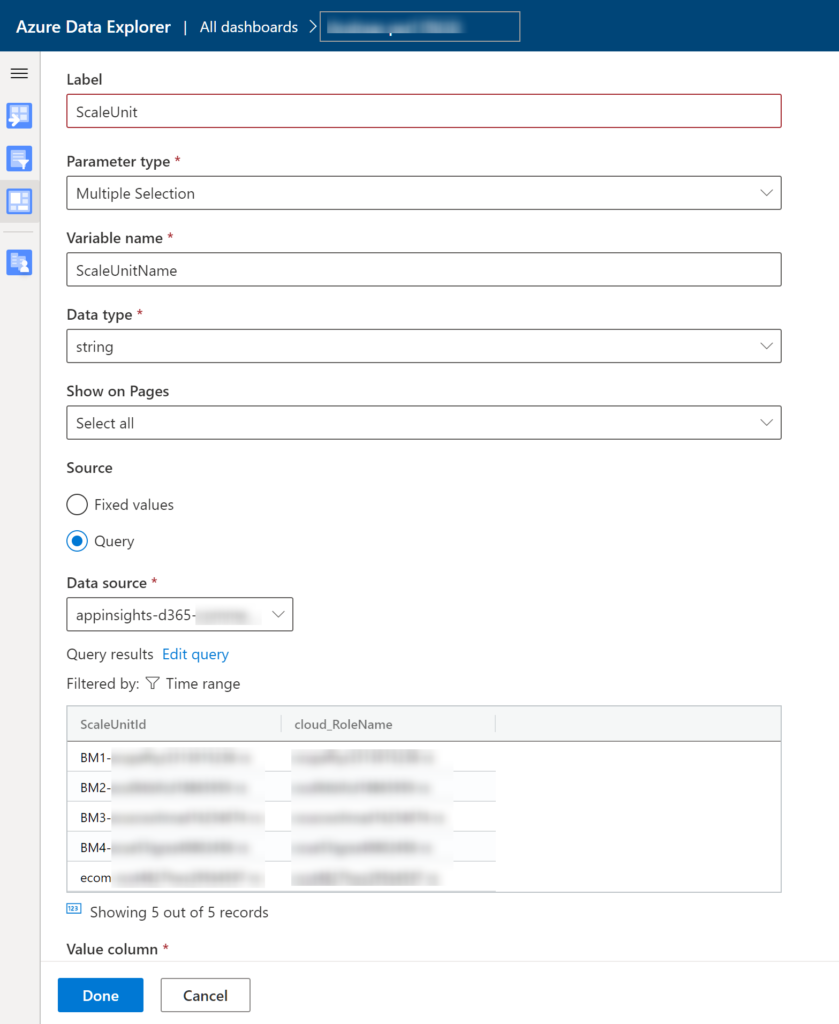The height and width of the screenshot is (1024, 839).
Task: Click the Label input field containing ScaleUnit
Action: coord(424,111)
